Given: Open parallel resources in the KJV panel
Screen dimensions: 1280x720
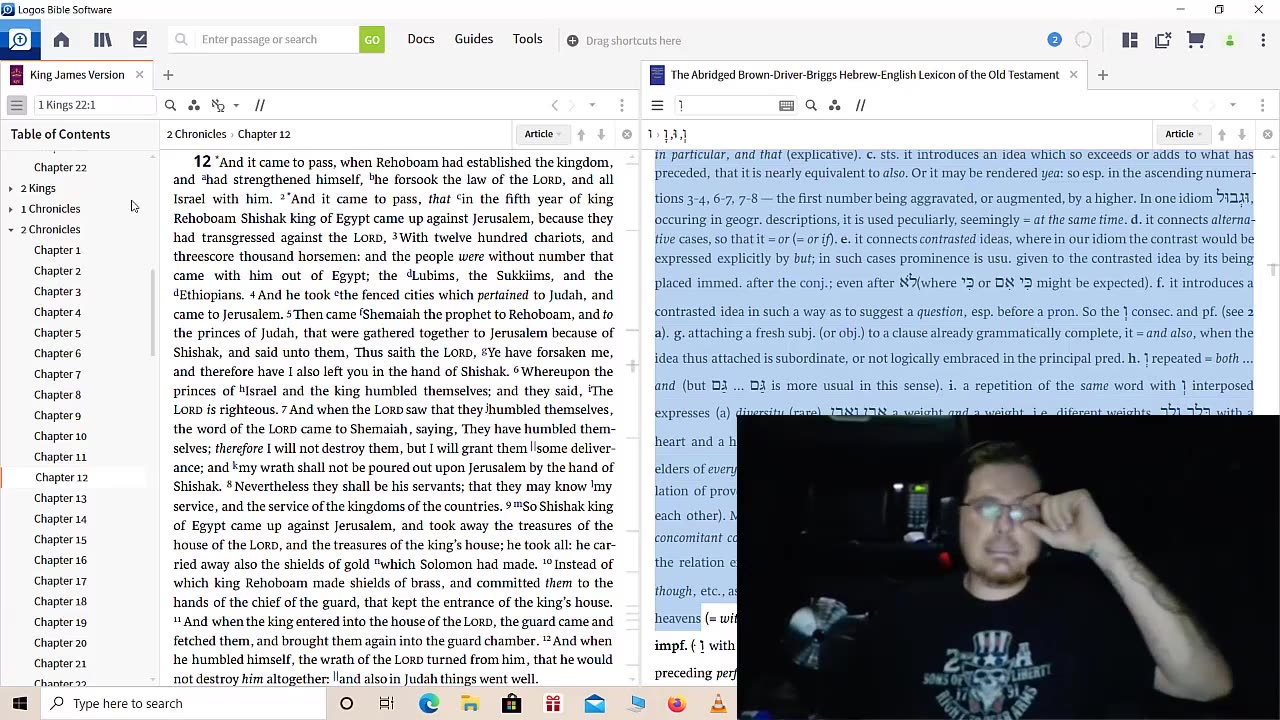Looking at the screenshot, I should tap(260, 105).
